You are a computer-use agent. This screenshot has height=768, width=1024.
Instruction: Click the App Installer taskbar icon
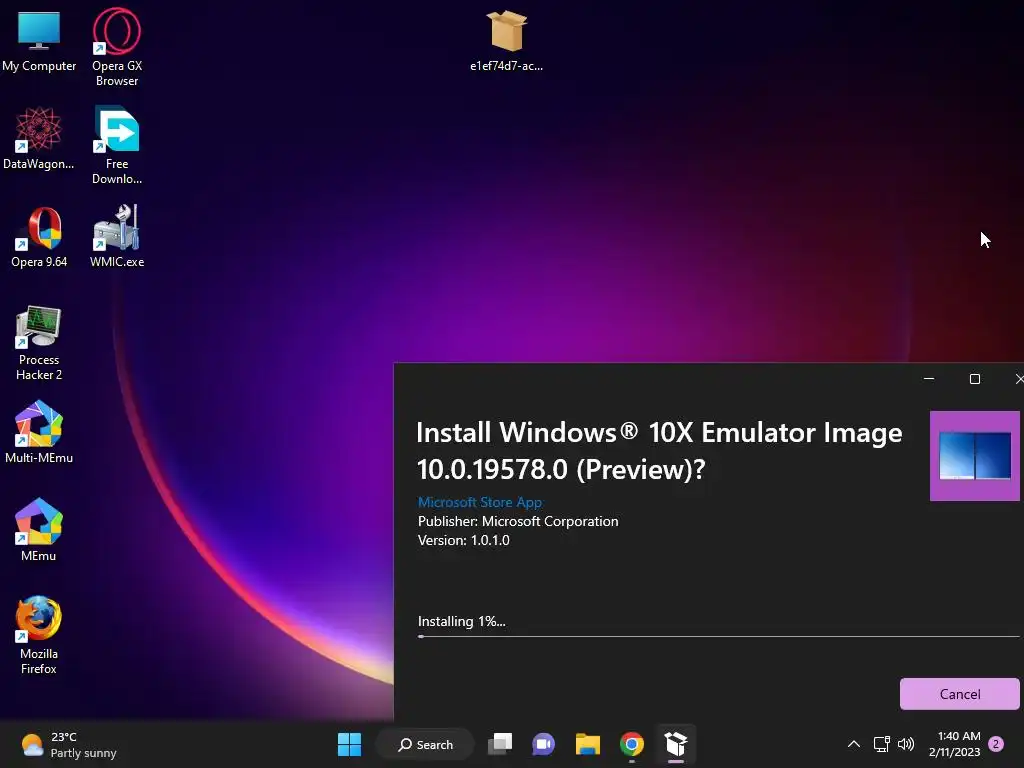tap(676, 744)
